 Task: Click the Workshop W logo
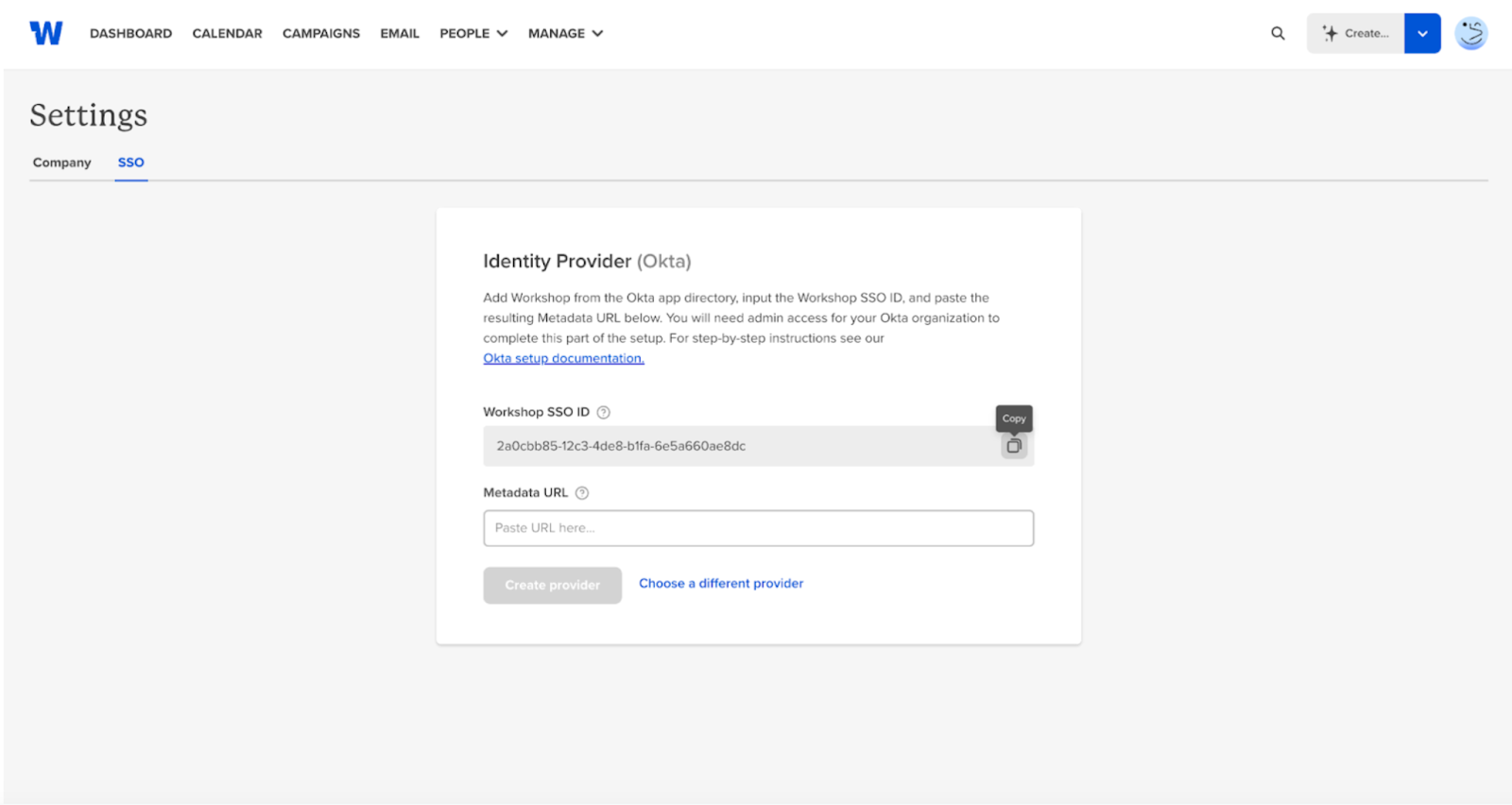click(45, 33)
